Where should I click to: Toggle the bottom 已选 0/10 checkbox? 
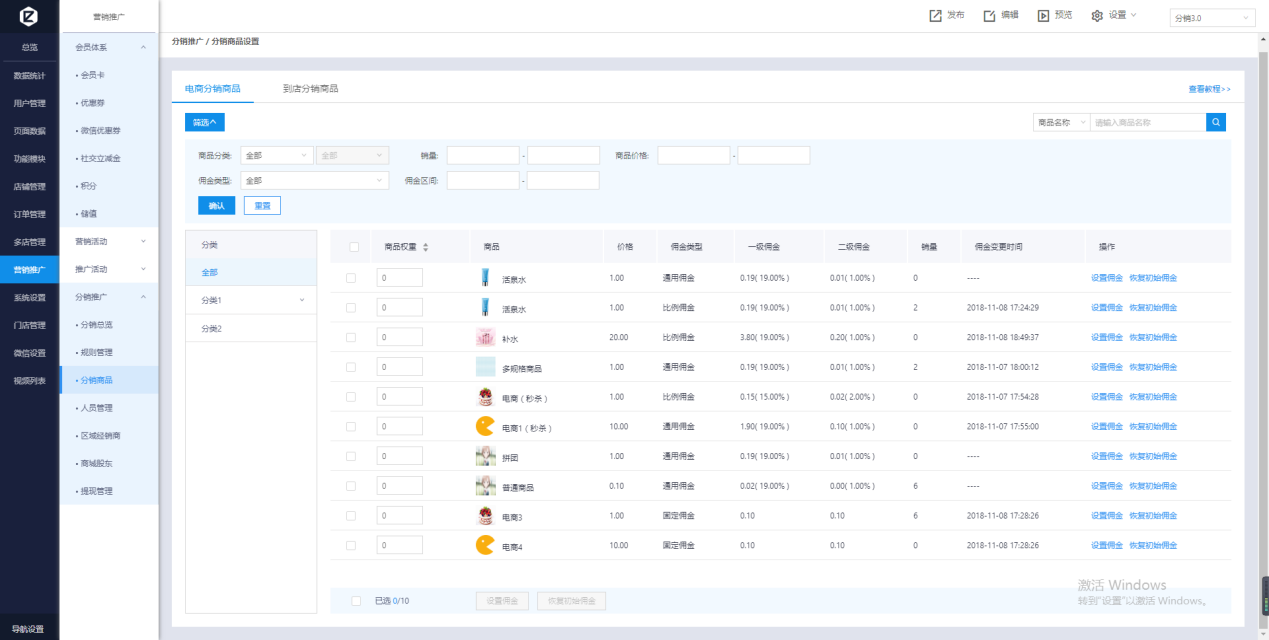357,601
